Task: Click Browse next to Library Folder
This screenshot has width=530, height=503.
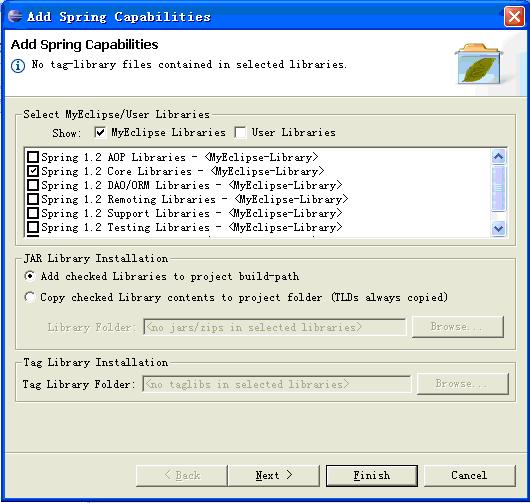Action: point(458,327)
